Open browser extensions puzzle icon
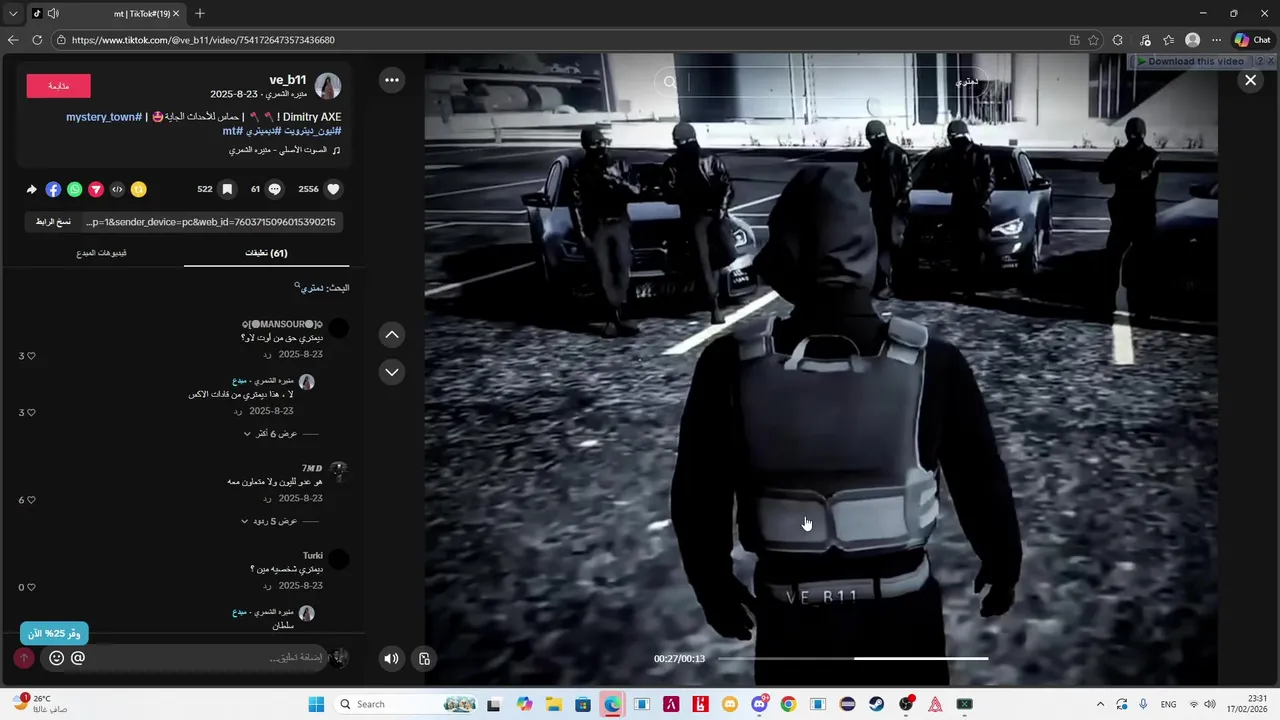The height and width of the screenshot is (720, 1280). [x=1118, y=40]
